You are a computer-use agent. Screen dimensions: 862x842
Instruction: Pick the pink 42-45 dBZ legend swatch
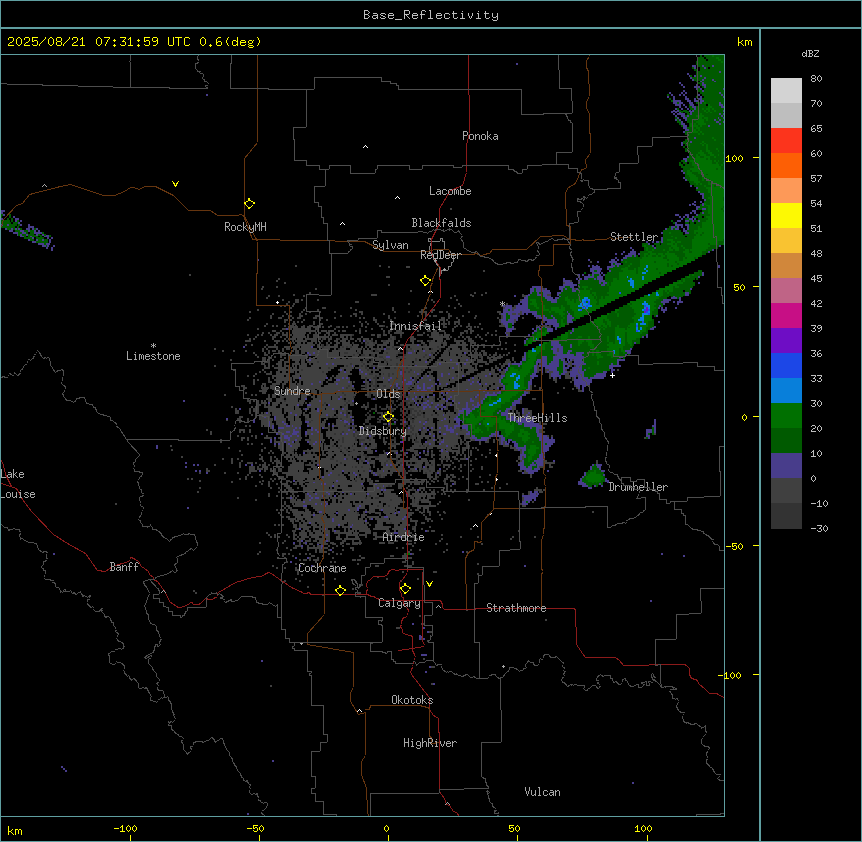coord(786,291)
